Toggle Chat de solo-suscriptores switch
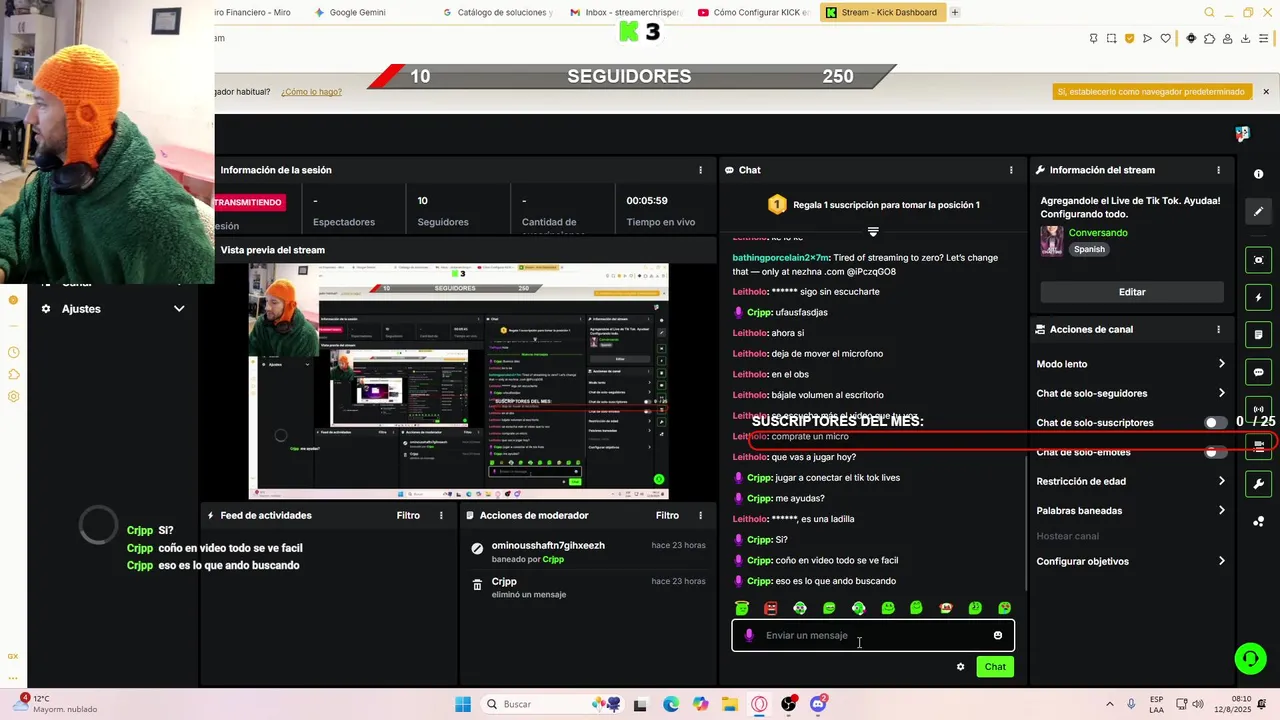This screenshot has height=720, width=1280. (x=1215, y=423)
